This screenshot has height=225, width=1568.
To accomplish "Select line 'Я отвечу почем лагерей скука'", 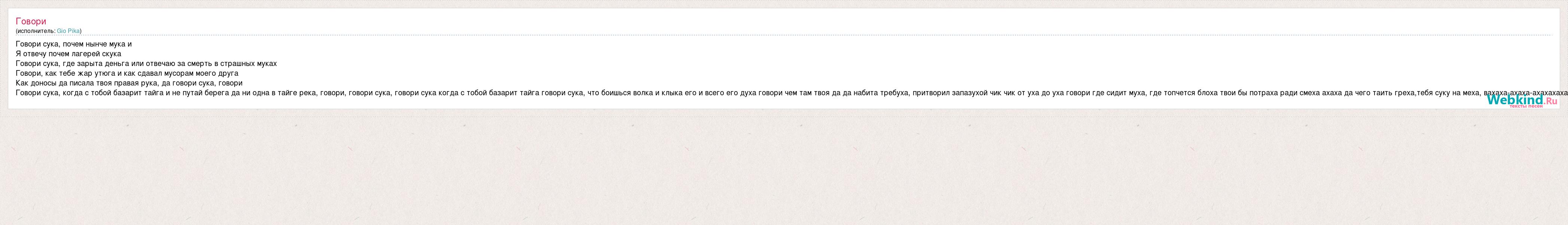I will click(x=68, y=54).
